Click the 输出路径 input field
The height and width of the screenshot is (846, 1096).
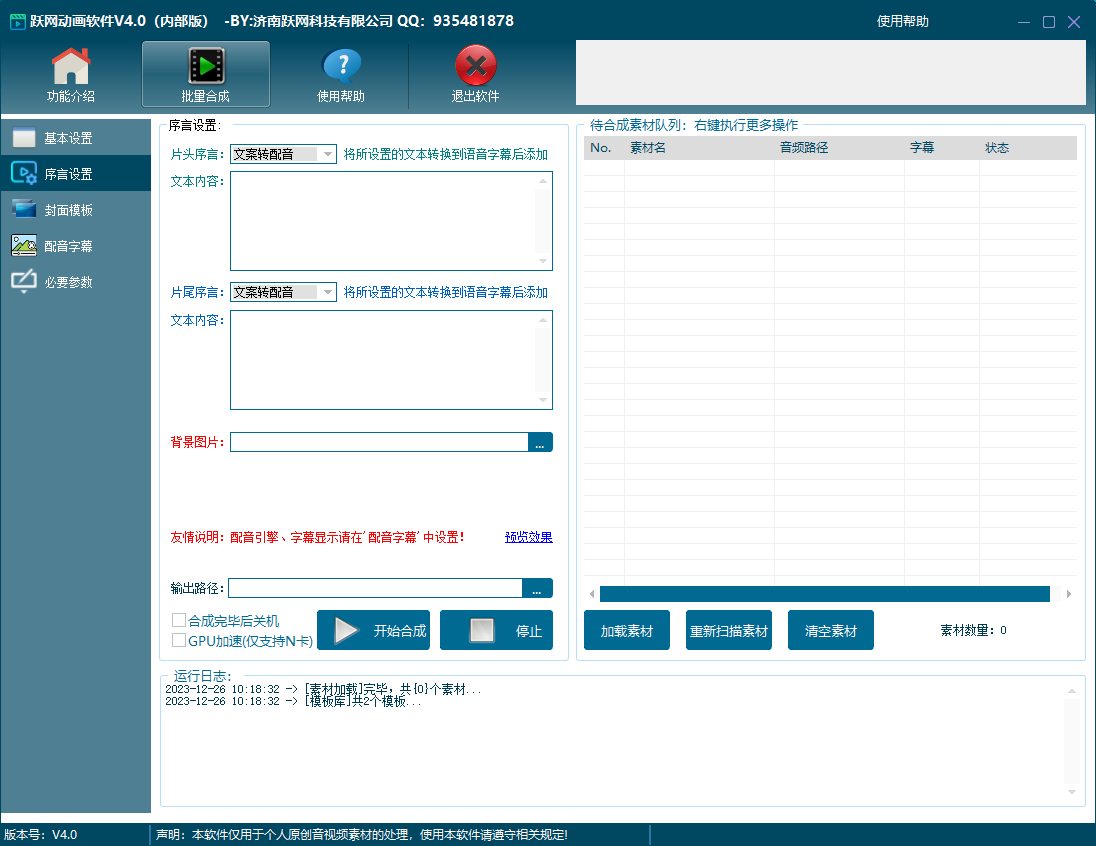[x=376, y=588]
